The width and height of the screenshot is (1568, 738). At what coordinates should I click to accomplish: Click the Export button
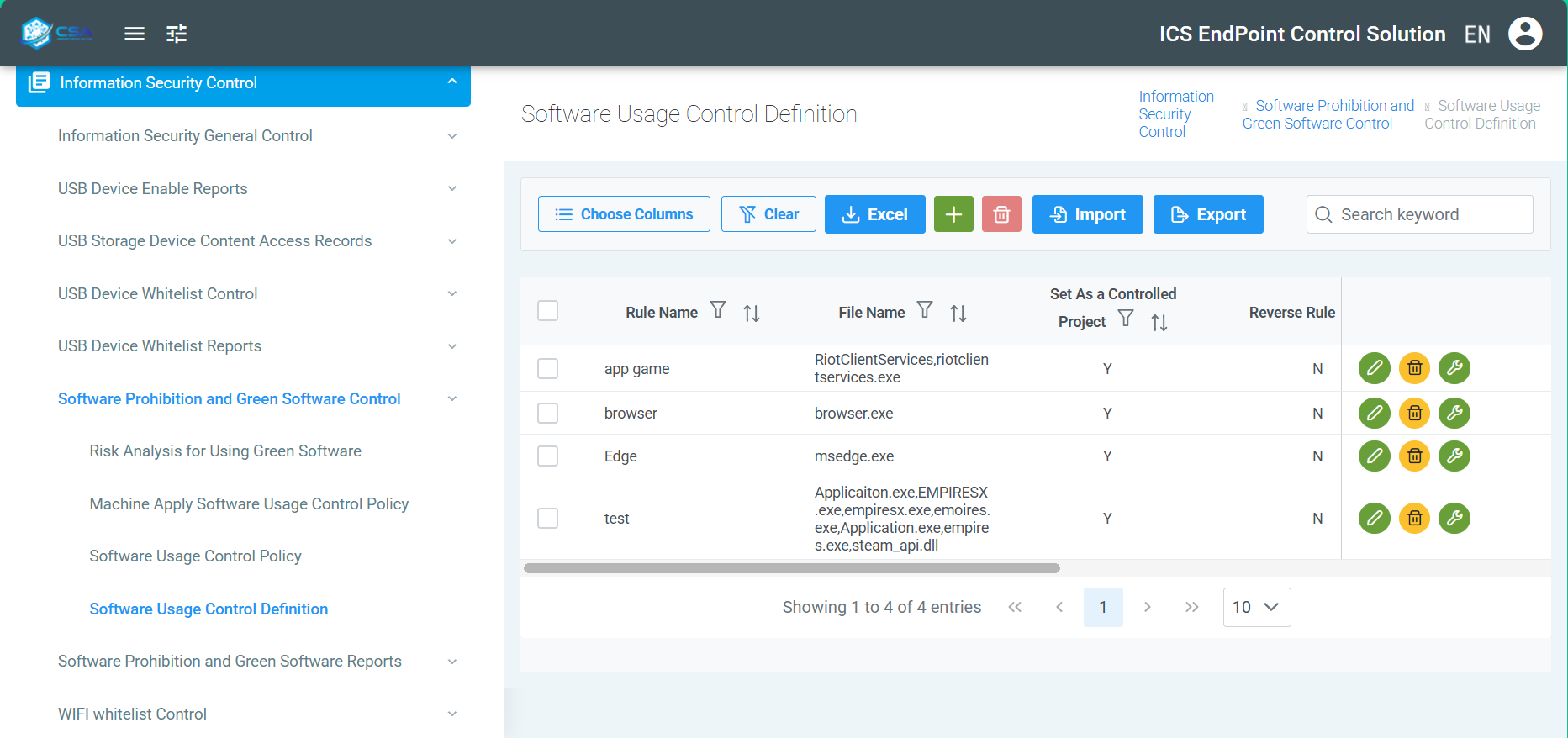[x=1207, y=214]
